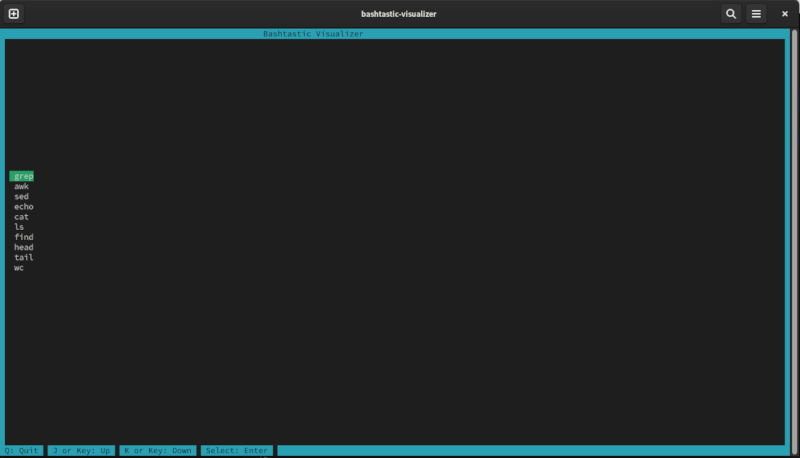Viewport: 800px width, 458px height.
Task: Click the terminal vertical scrollbar
Action: point(794,242)
